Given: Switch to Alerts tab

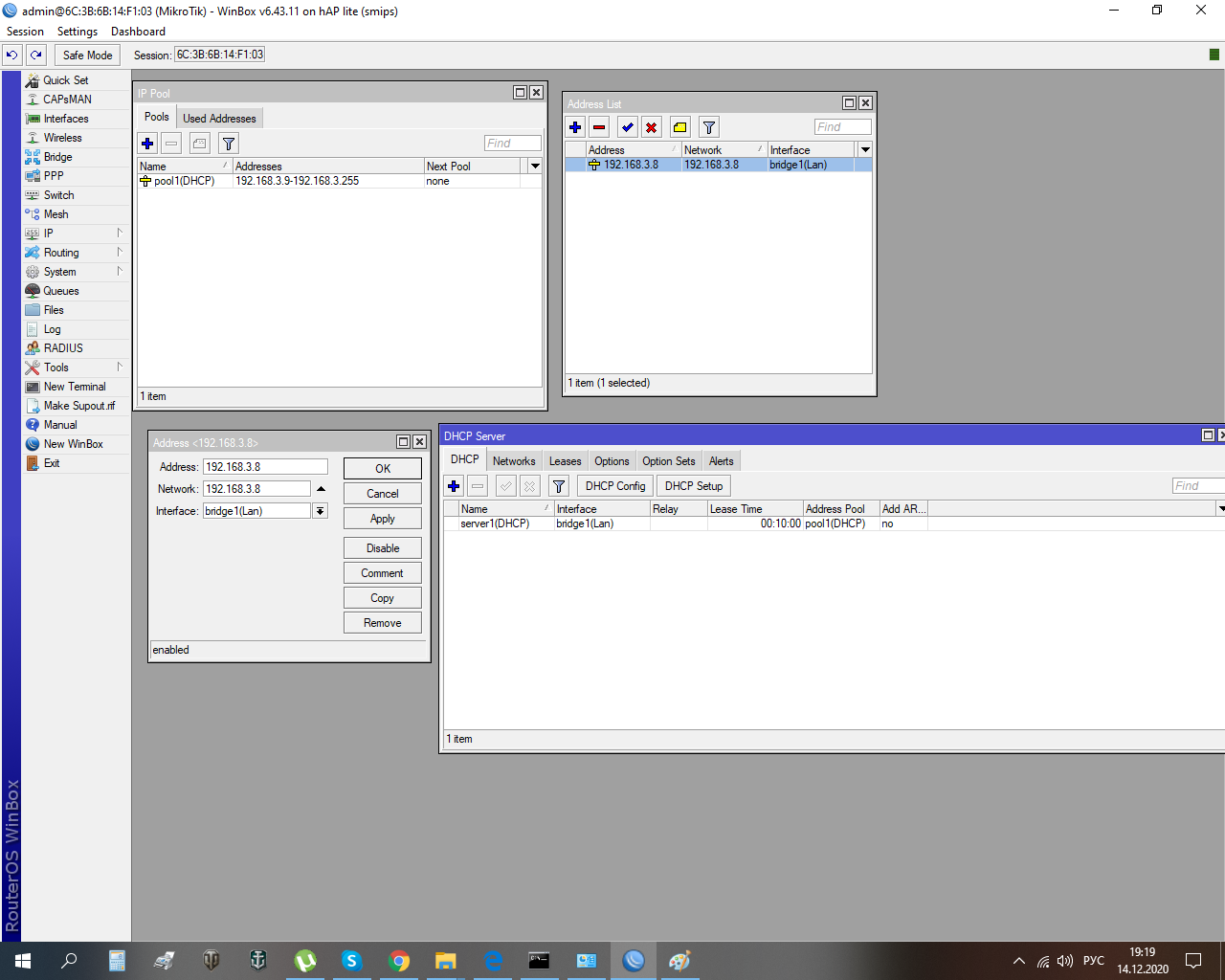Looking at the screenshot, I should (x=722, y=461).
